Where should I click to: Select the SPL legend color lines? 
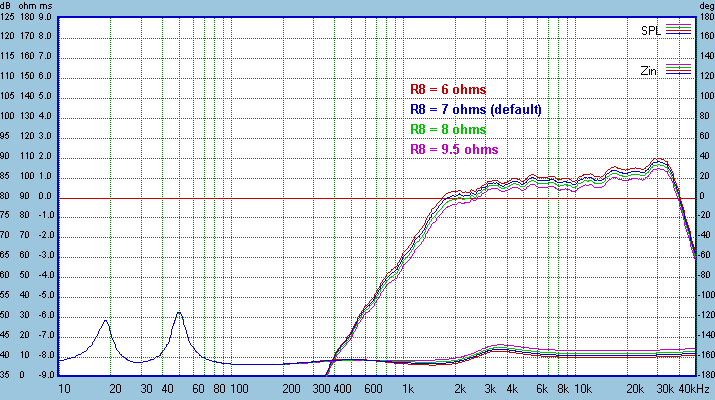pyautogui.click(x=679, y=29)
